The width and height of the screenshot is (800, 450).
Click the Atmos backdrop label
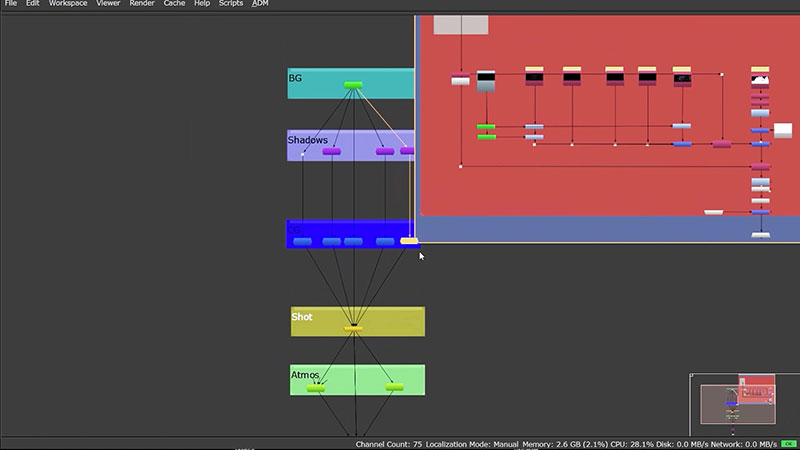tap(304, 375)
